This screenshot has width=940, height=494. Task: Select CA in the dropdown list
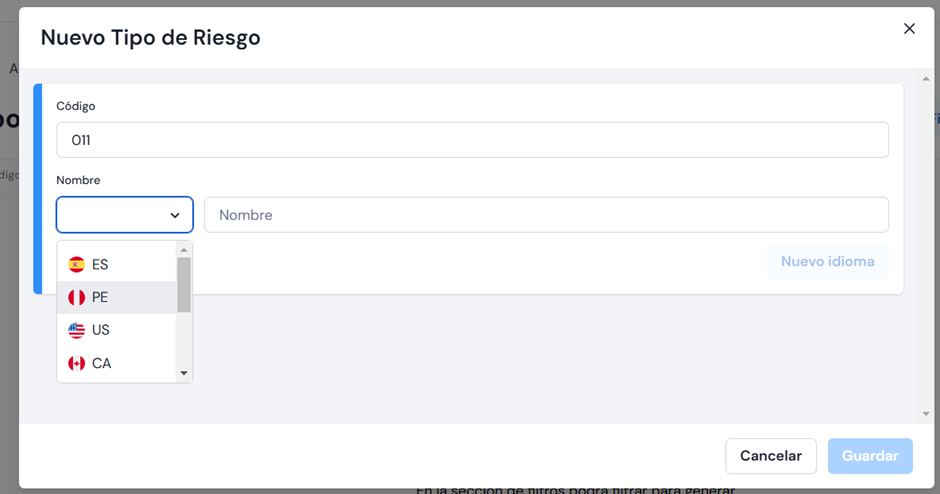click(116, 363)
